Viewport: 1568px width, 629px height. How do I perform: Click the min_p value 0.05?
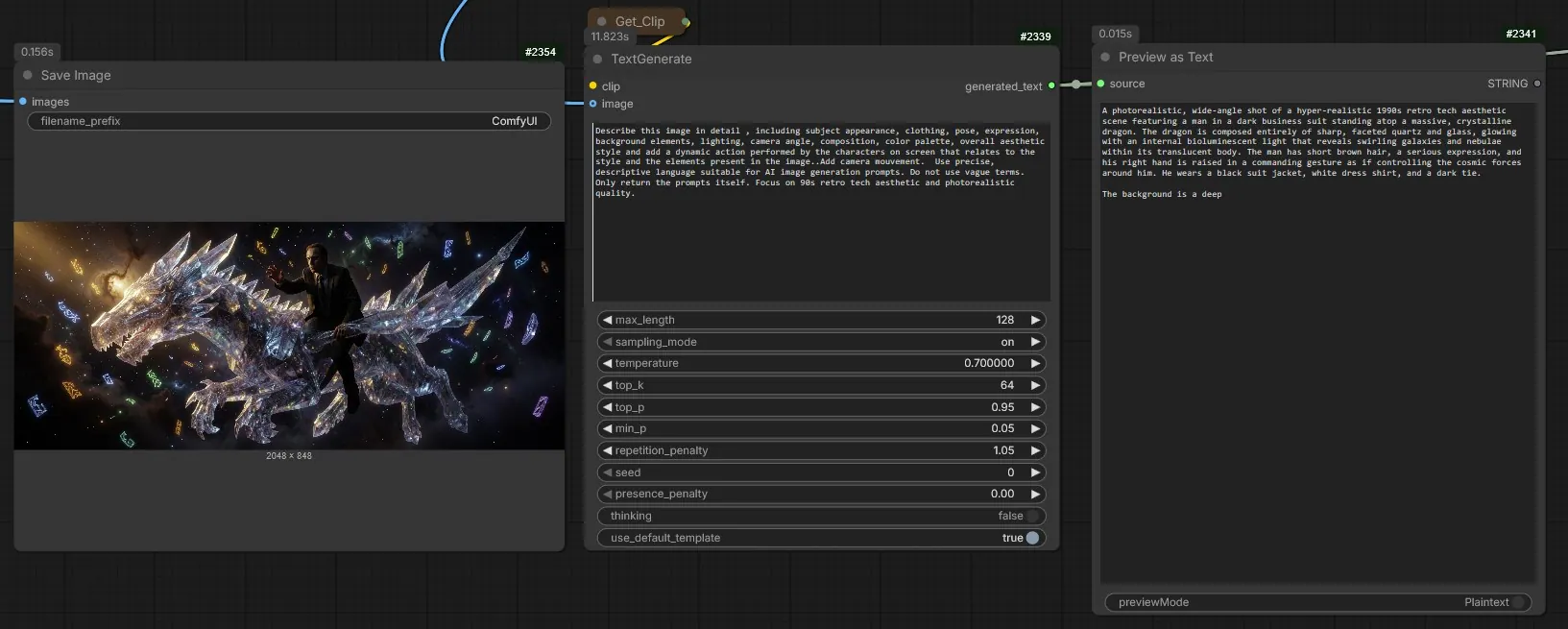click(1003, 428)
